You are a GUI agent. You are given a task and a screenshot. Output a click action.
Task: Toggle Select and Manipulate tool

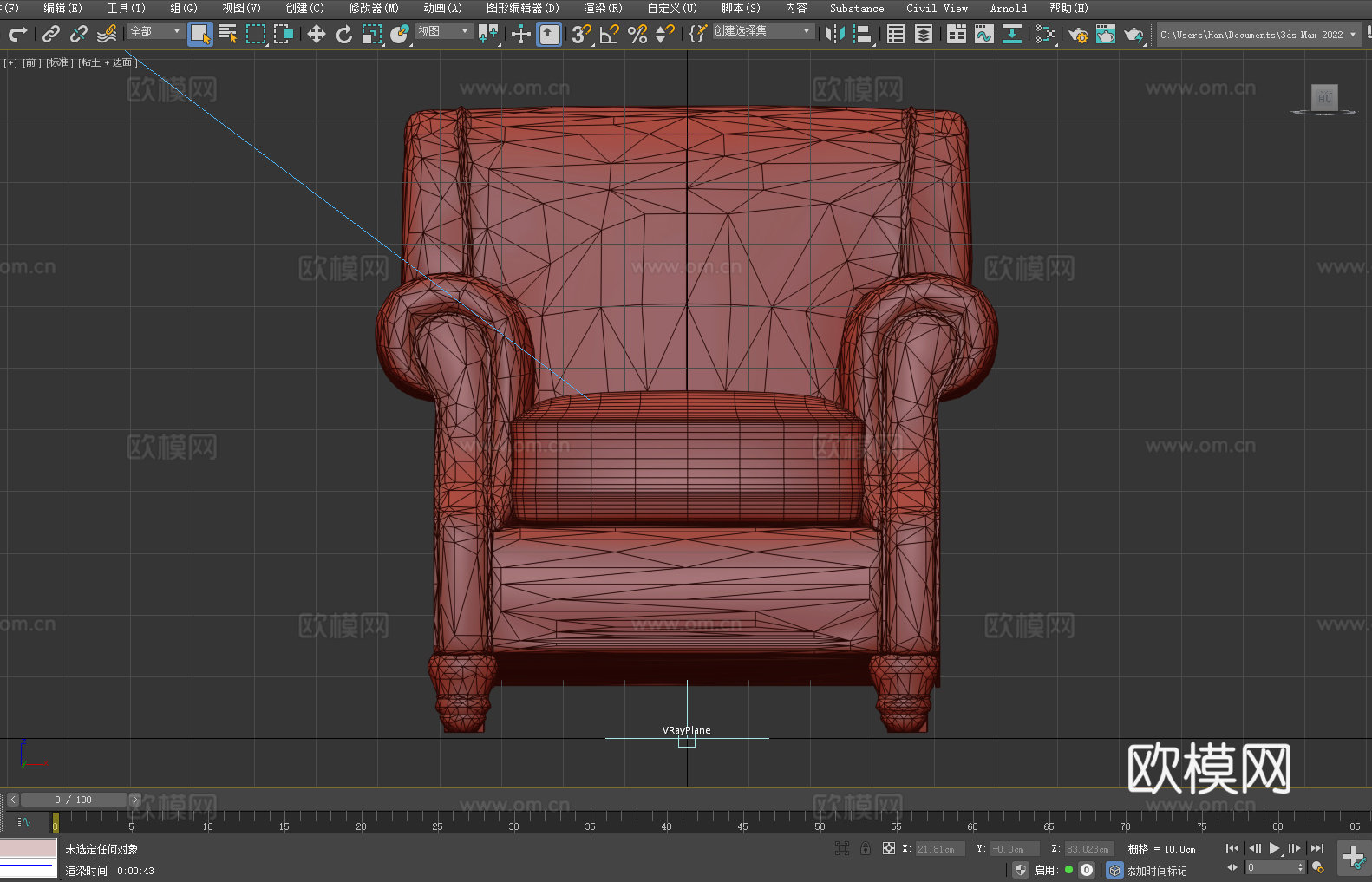(x=521, y=34)
